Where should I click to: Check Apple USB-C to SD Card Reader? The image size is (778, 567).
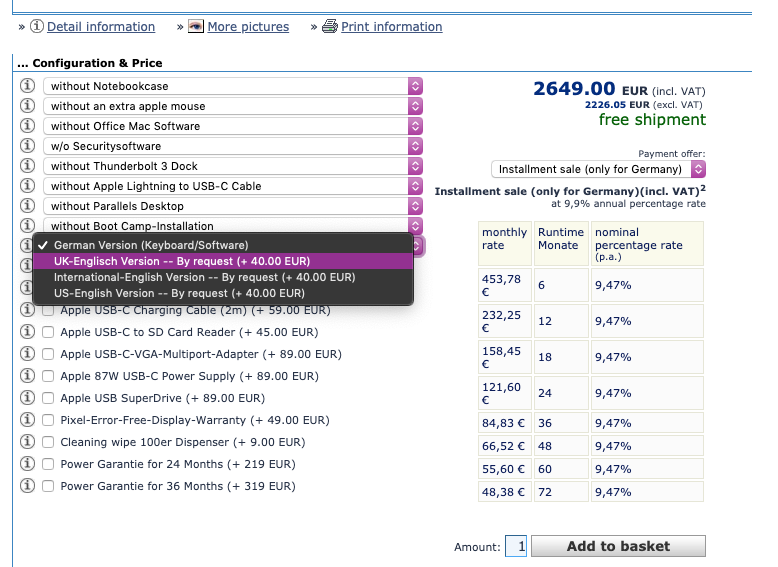click(48, 332)
